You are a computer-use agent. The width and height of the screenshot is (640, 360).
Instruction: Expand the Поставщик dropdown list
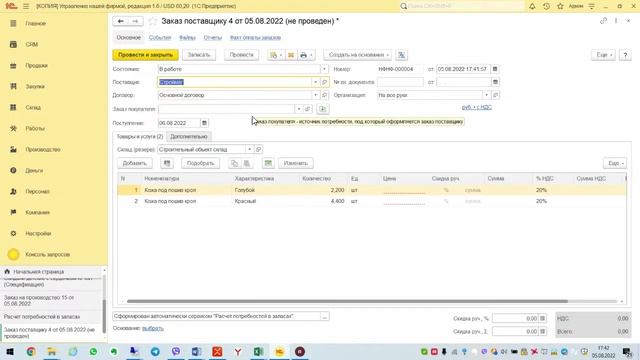[315, 82]
